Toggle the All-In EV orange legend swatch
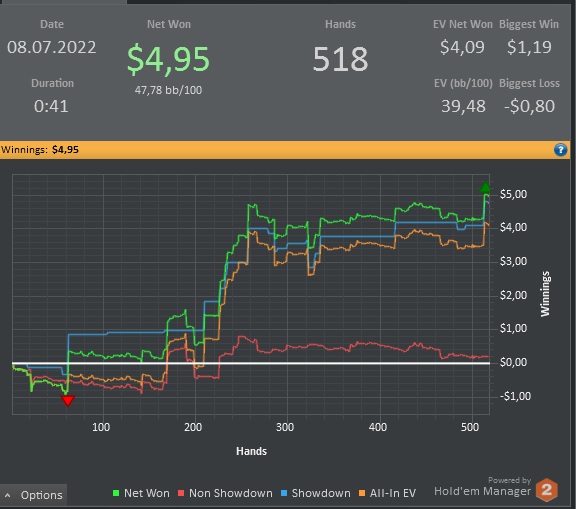The height and width of the screenshot is (509, 576). point(362,493)
